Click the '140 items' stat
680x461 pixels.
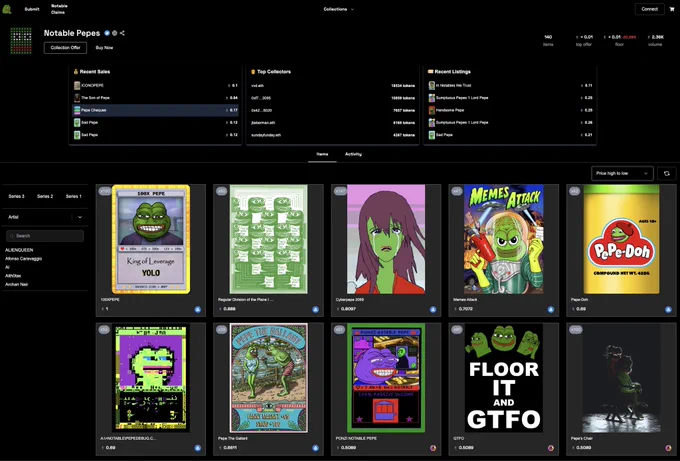coord(548,40)
